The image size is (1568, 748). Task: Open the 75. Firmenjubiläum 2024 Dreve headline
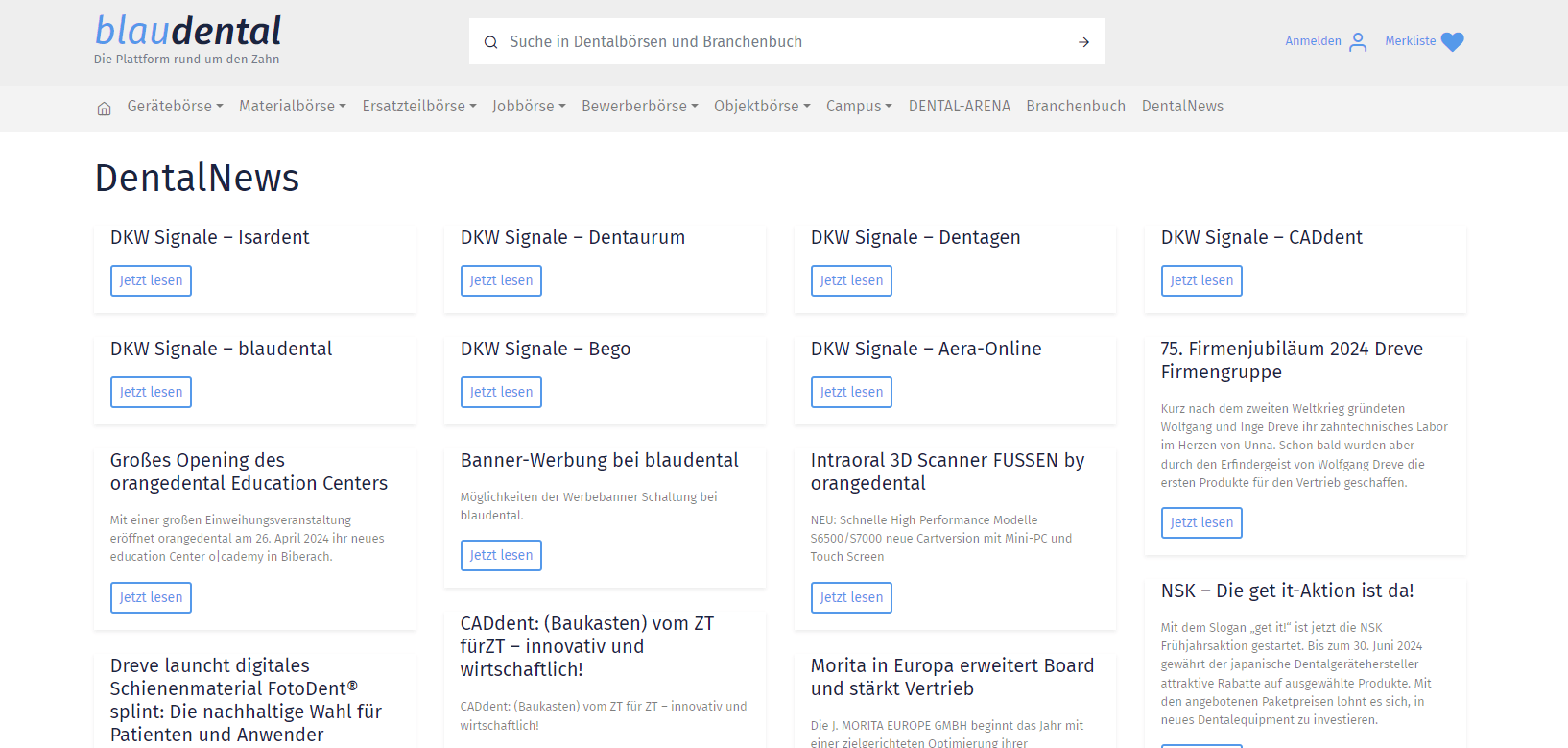1292,360
